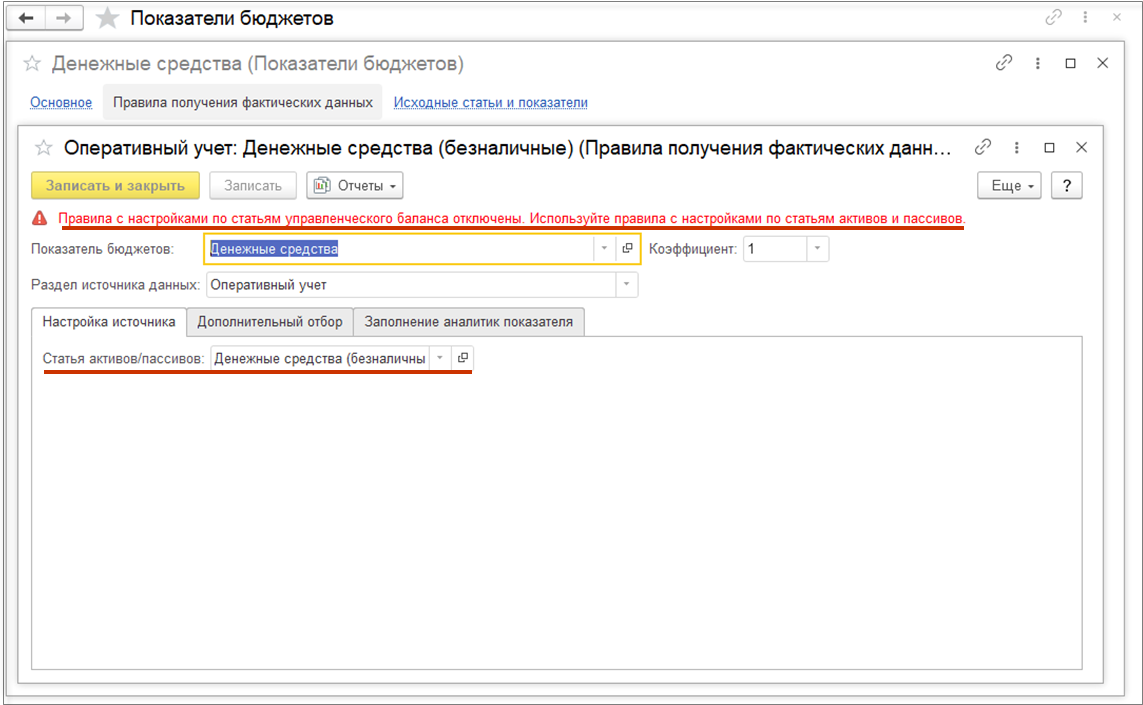Screen dimensions: 1143x705
Task: Get link icon for Денежные средства form
Action: [1004, 63]
